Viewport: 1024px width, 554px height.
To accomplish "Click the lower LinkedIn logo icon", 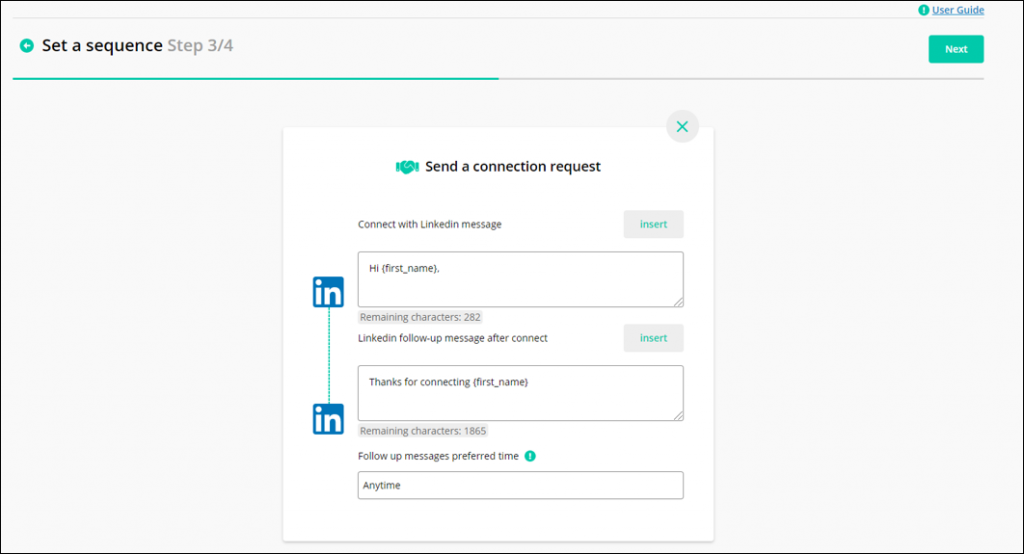I will point(328,419).
